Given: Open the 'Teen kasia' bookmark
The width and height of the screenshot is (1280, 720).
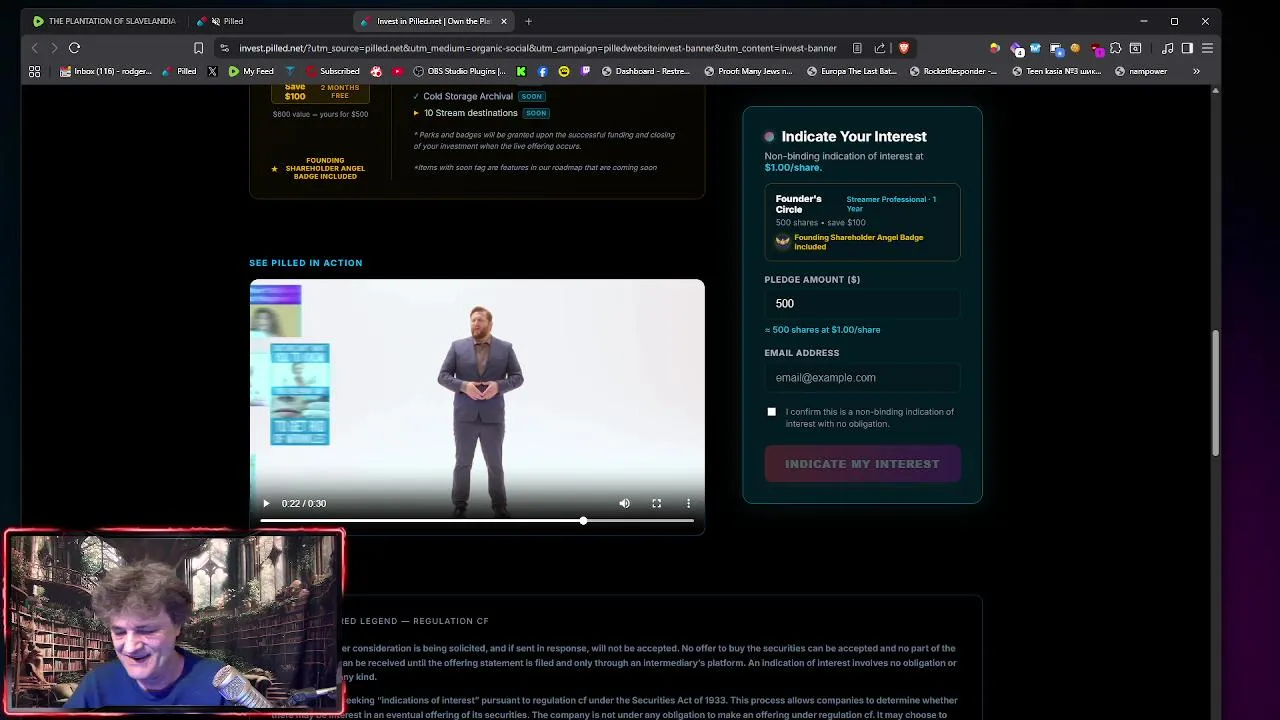Looking at the screenshot, I should point(1057,71).
